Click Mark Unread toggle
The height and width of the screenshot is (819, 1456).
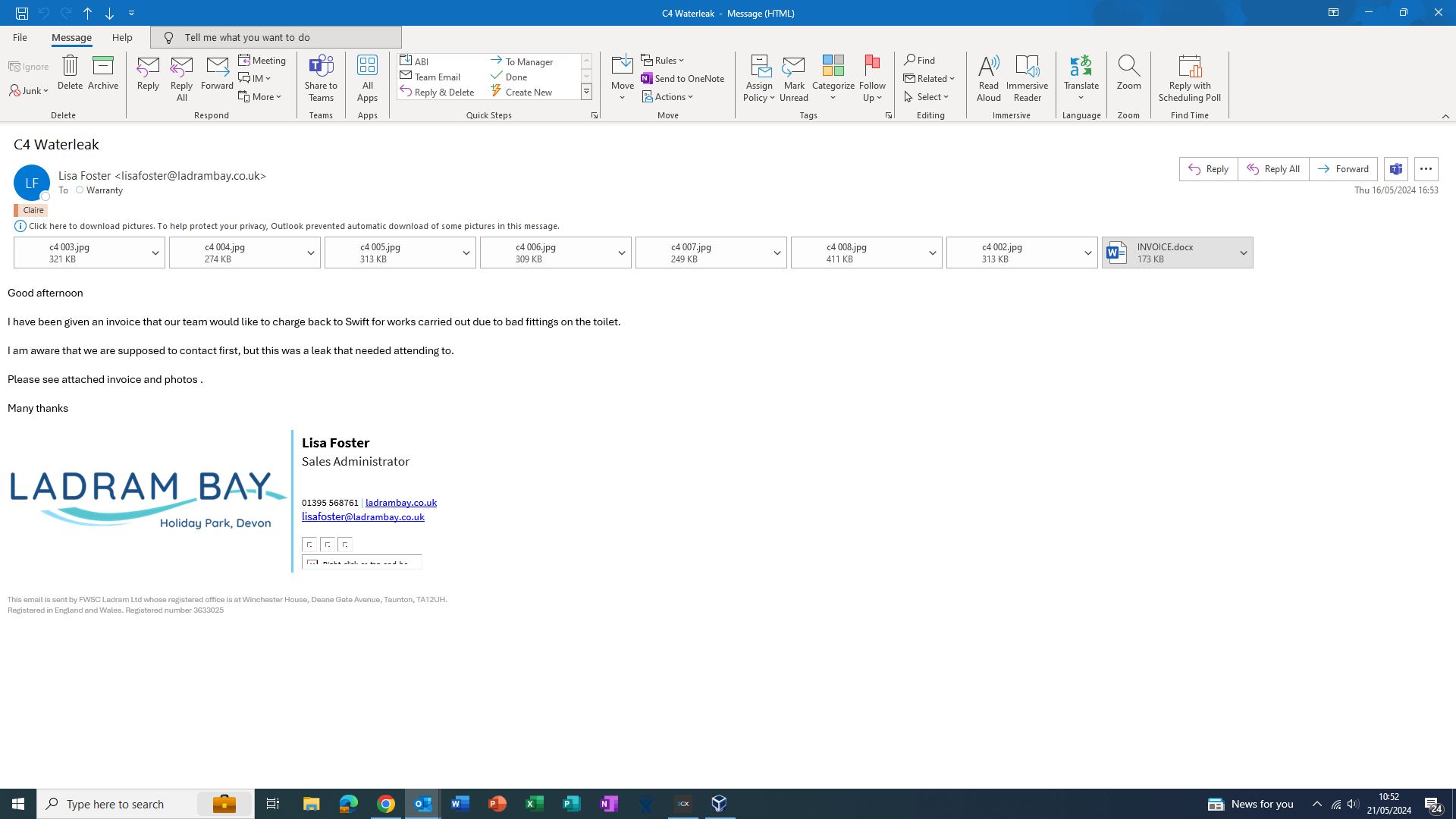[x=793, y=77]
